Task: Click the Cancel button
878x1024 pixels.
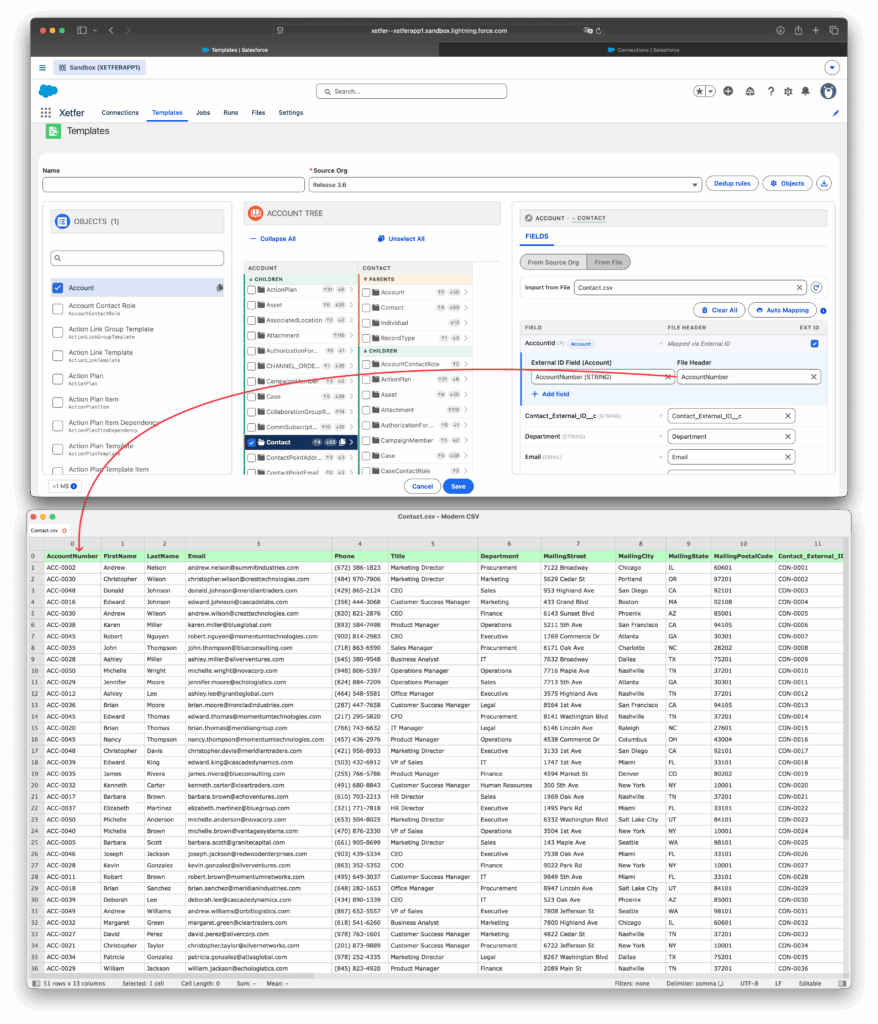Action: click(x=422, y=486)
